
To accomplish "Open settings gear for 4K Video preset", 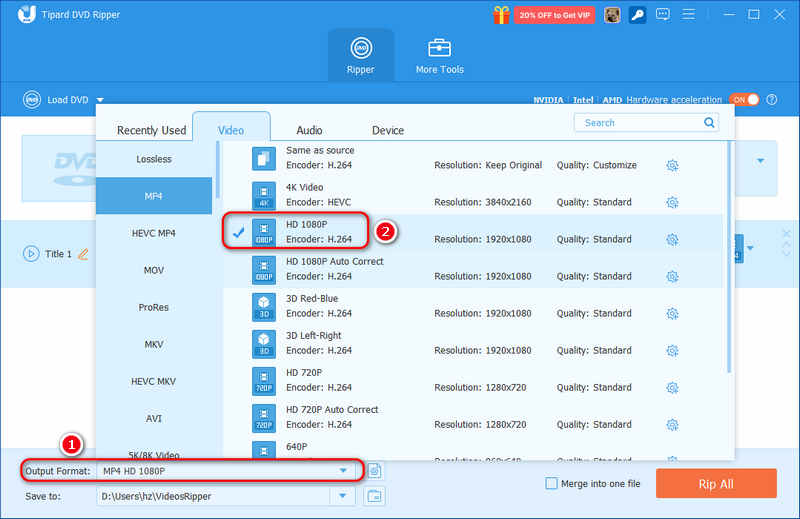I will click(x=672, y=203).
